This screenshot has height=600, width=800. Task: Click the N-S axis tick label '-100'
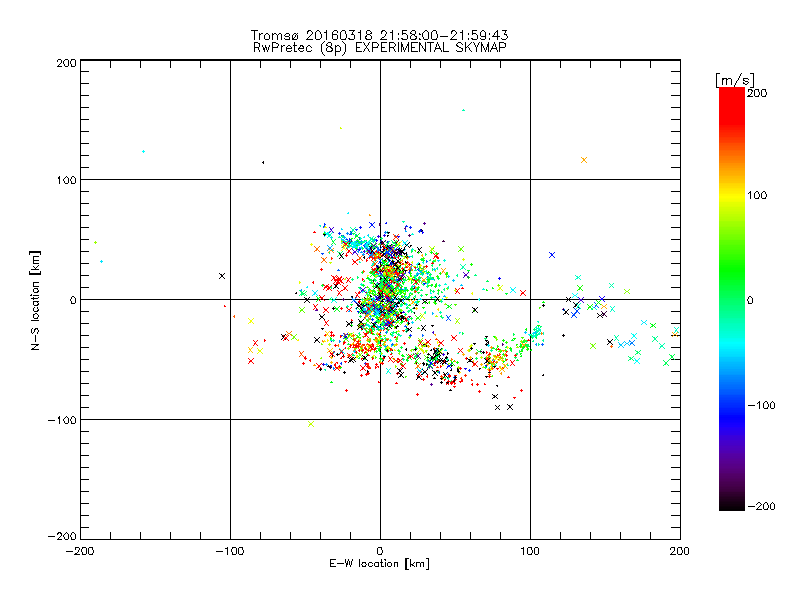click(62, 420)
